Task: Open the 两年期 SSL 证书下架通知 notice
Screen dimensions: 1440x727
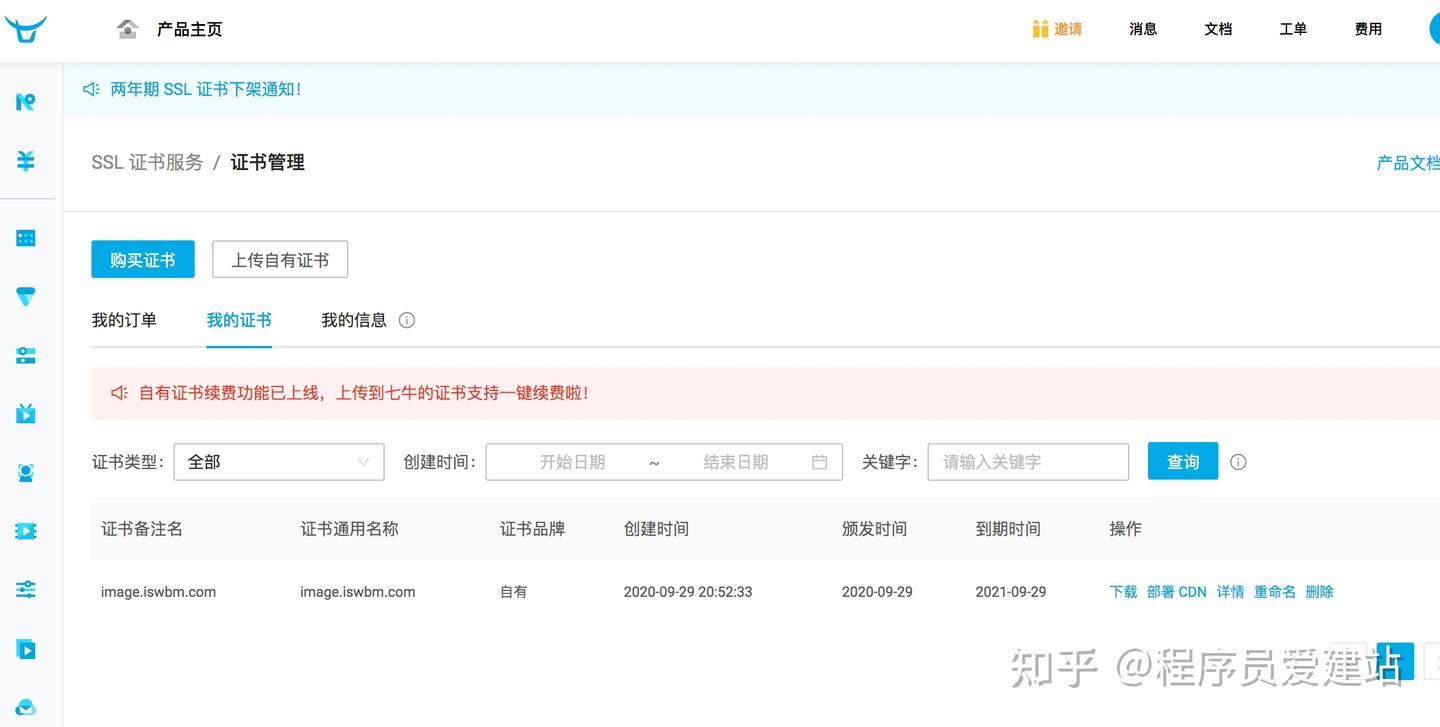Action: [x=206, y=89]
